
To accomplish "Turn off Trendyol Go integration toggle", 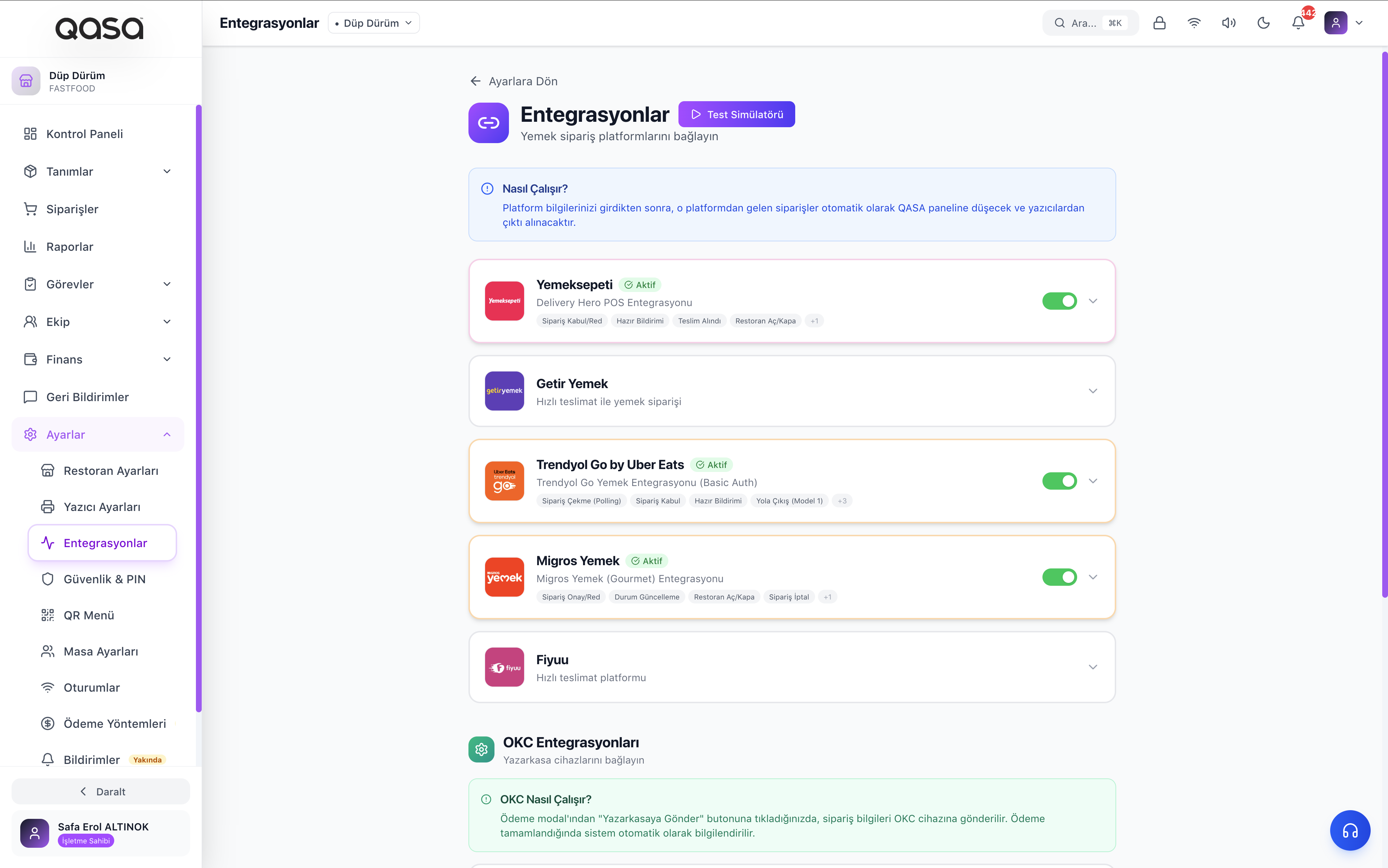I will 1059,481.
